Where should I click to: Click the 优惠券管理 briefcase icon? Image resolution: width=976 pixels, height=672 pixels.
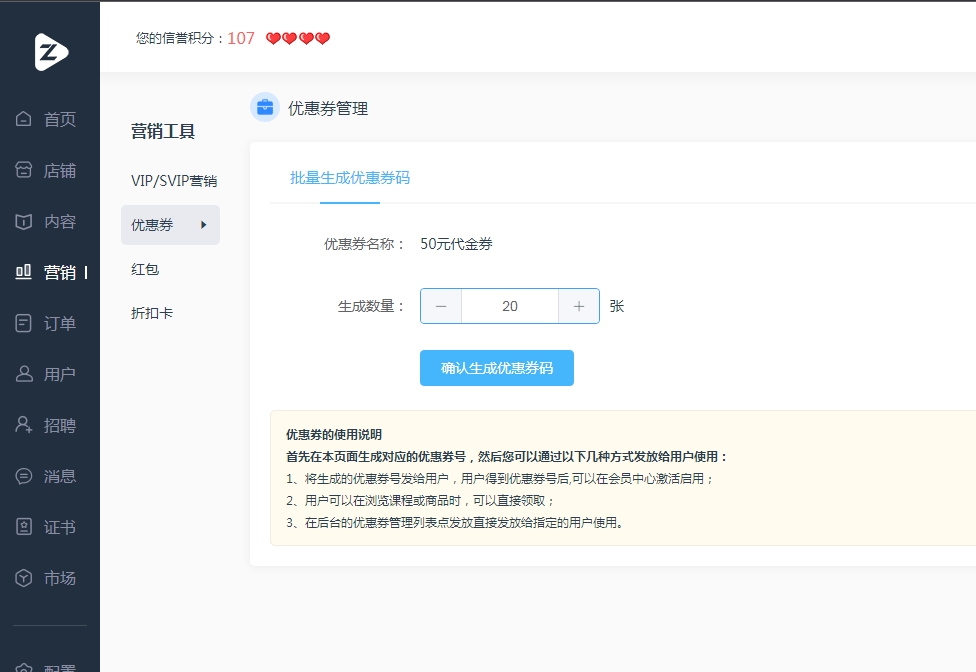[x=265, y=107]
